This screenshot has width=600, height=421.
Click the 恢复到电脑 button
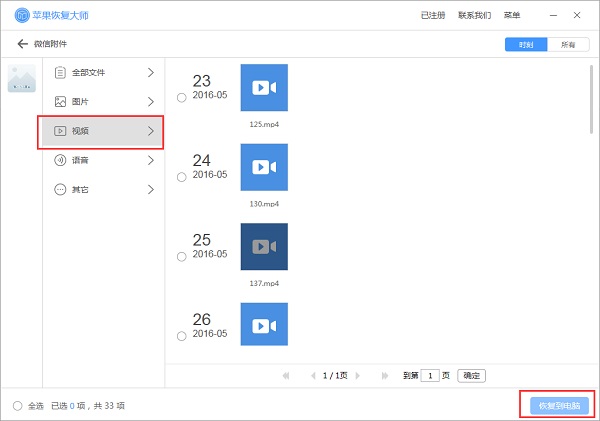coord(559,406)
